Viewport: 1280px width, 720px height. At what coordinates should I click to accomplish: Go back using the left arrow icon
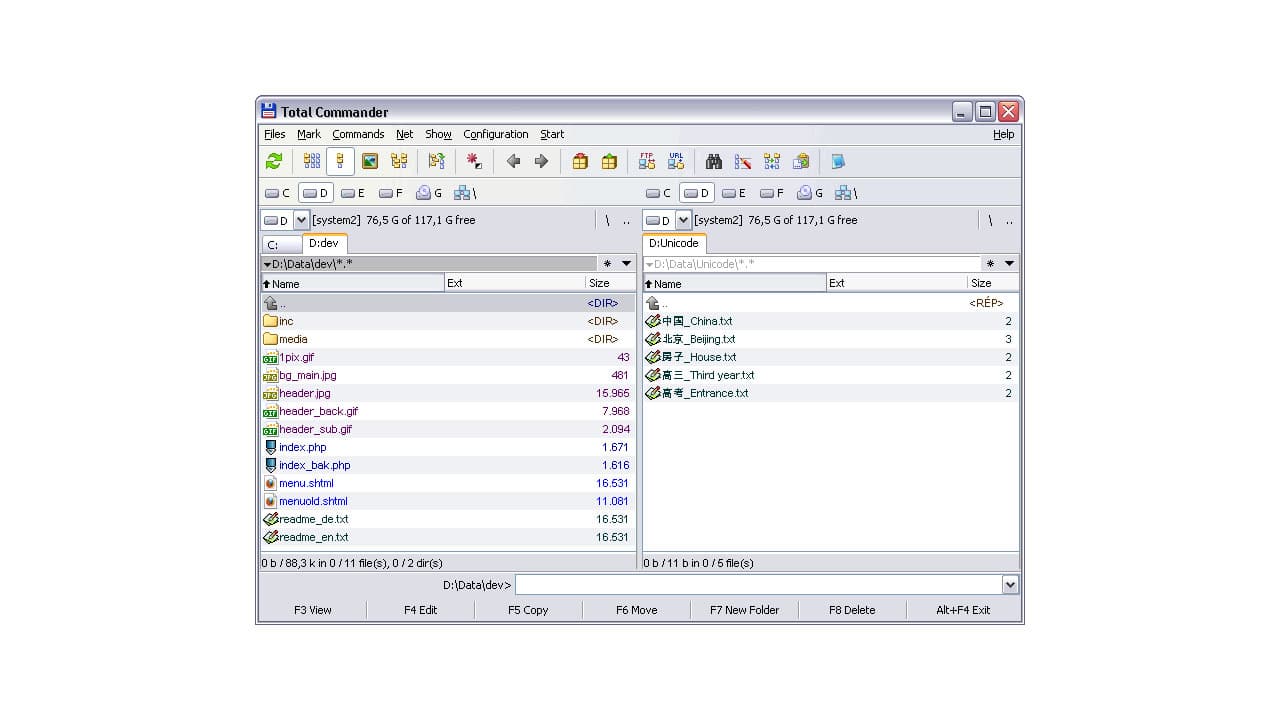click(514, 161)
